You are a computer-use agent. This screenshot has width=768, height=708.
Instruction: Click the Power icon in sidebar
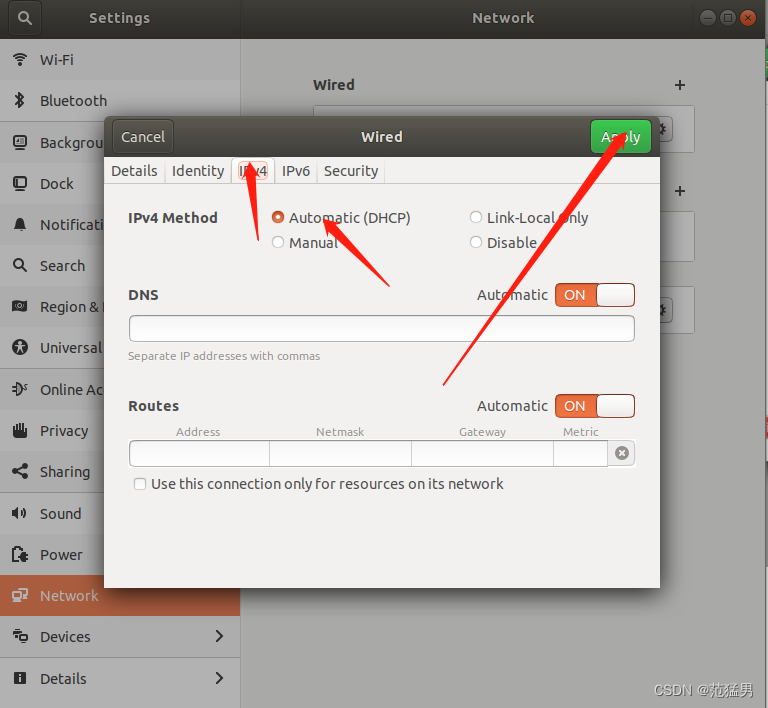tap(20, 554)
